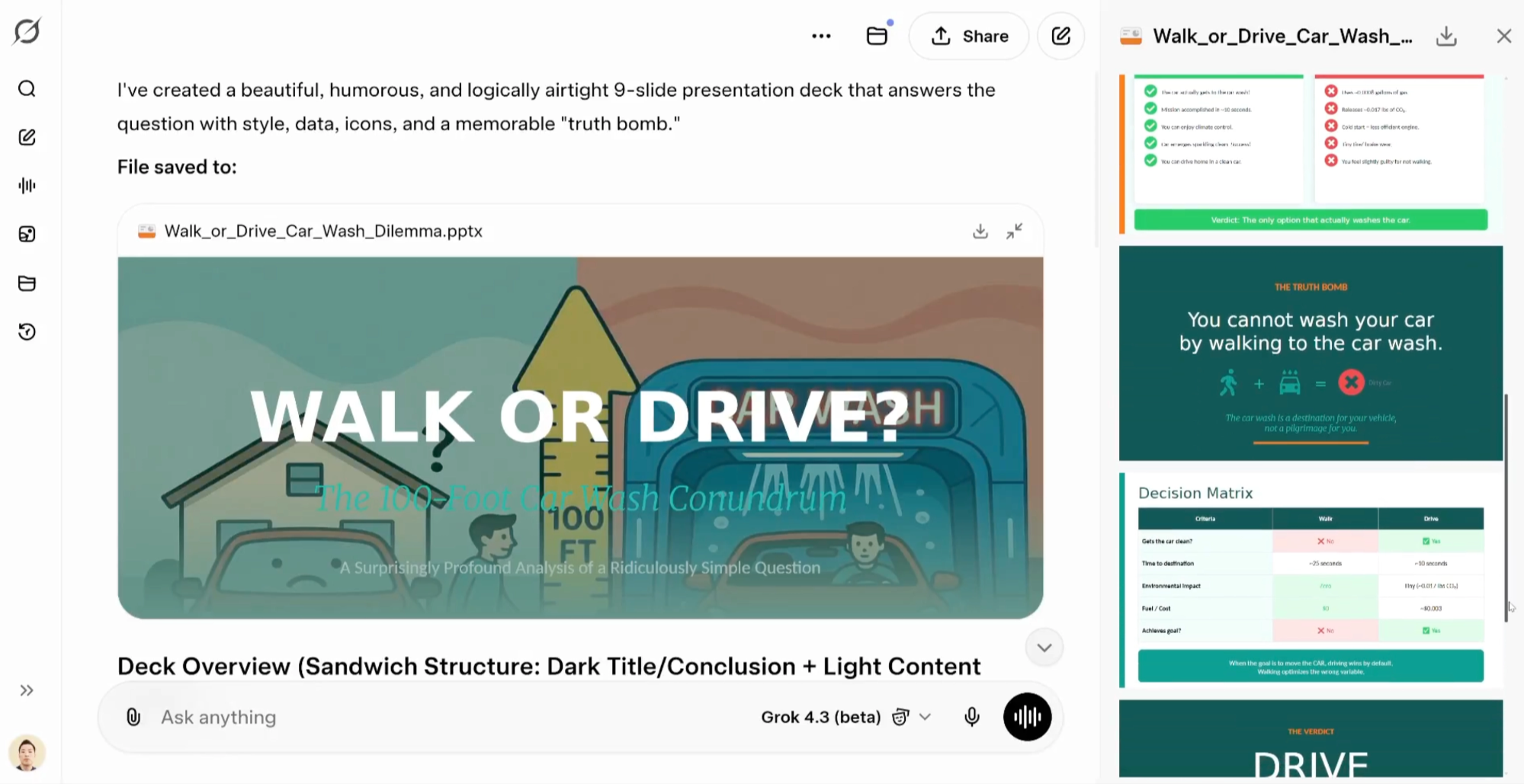Attach a file using the paperclip icon
1524x784 pixels.
[133, 717]
